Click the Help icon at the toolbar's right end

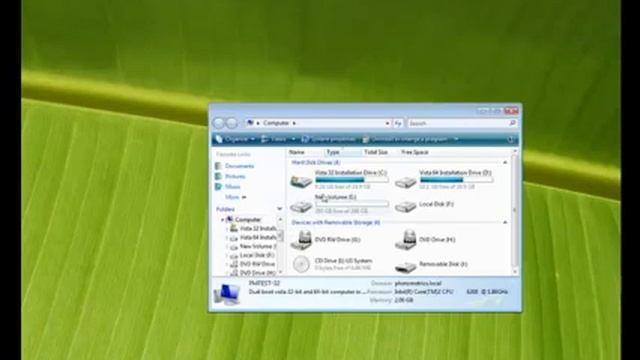click(x=511, y=140)
